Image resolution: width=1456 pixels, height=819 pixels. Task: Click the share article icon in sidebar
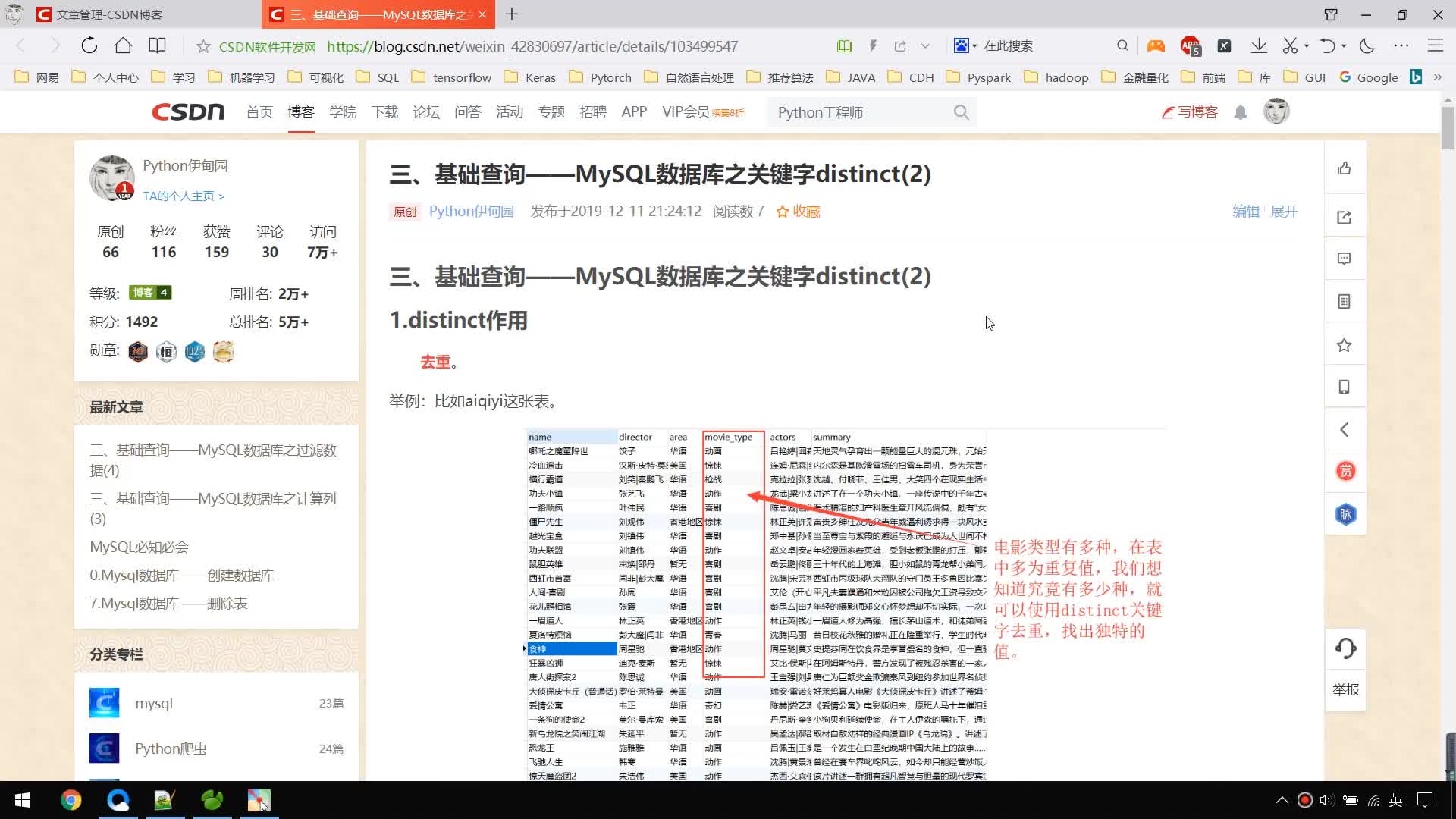(1345, 218)
